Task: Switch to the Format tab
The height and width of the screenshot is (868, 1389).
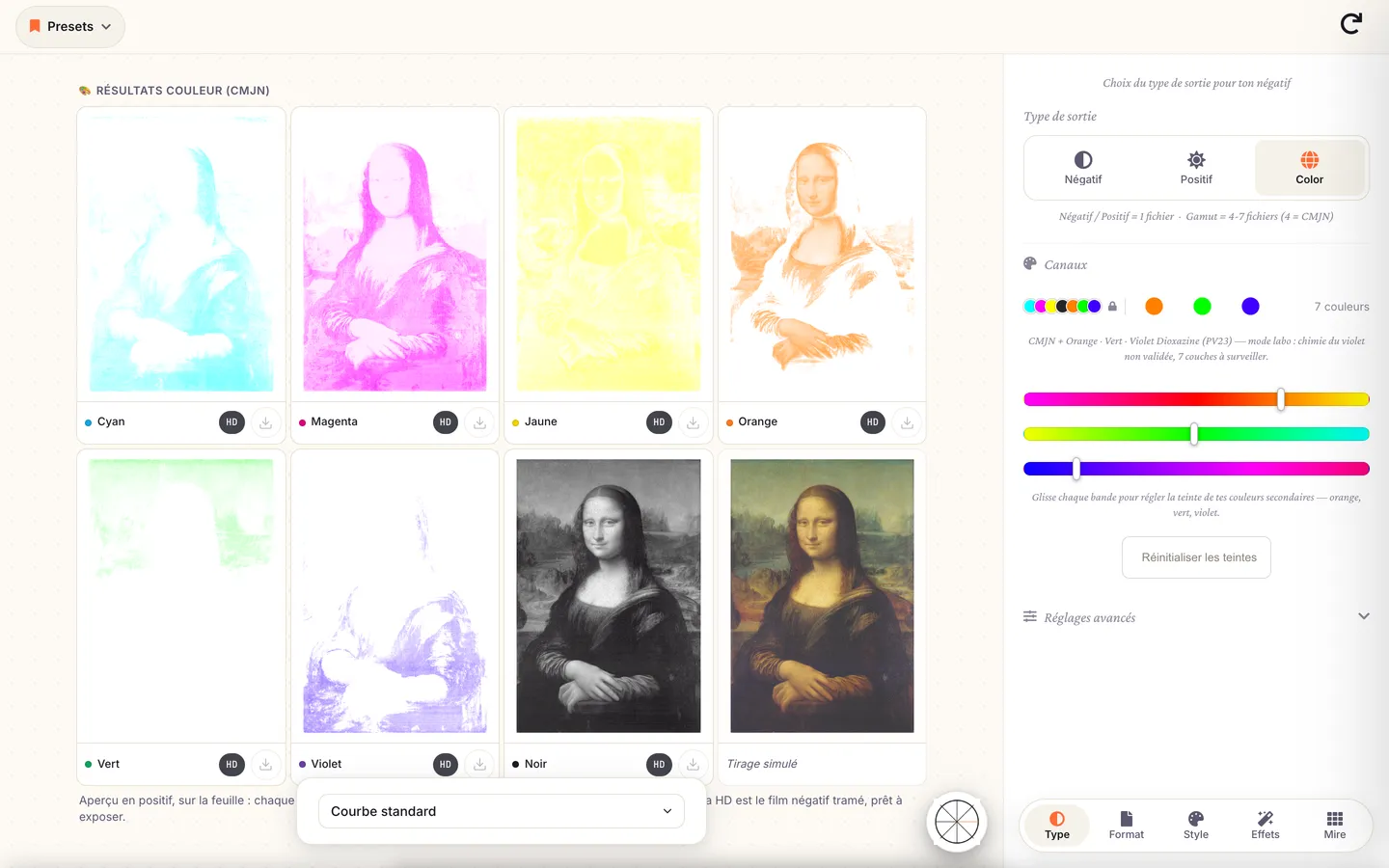Action: [1127, 826]
